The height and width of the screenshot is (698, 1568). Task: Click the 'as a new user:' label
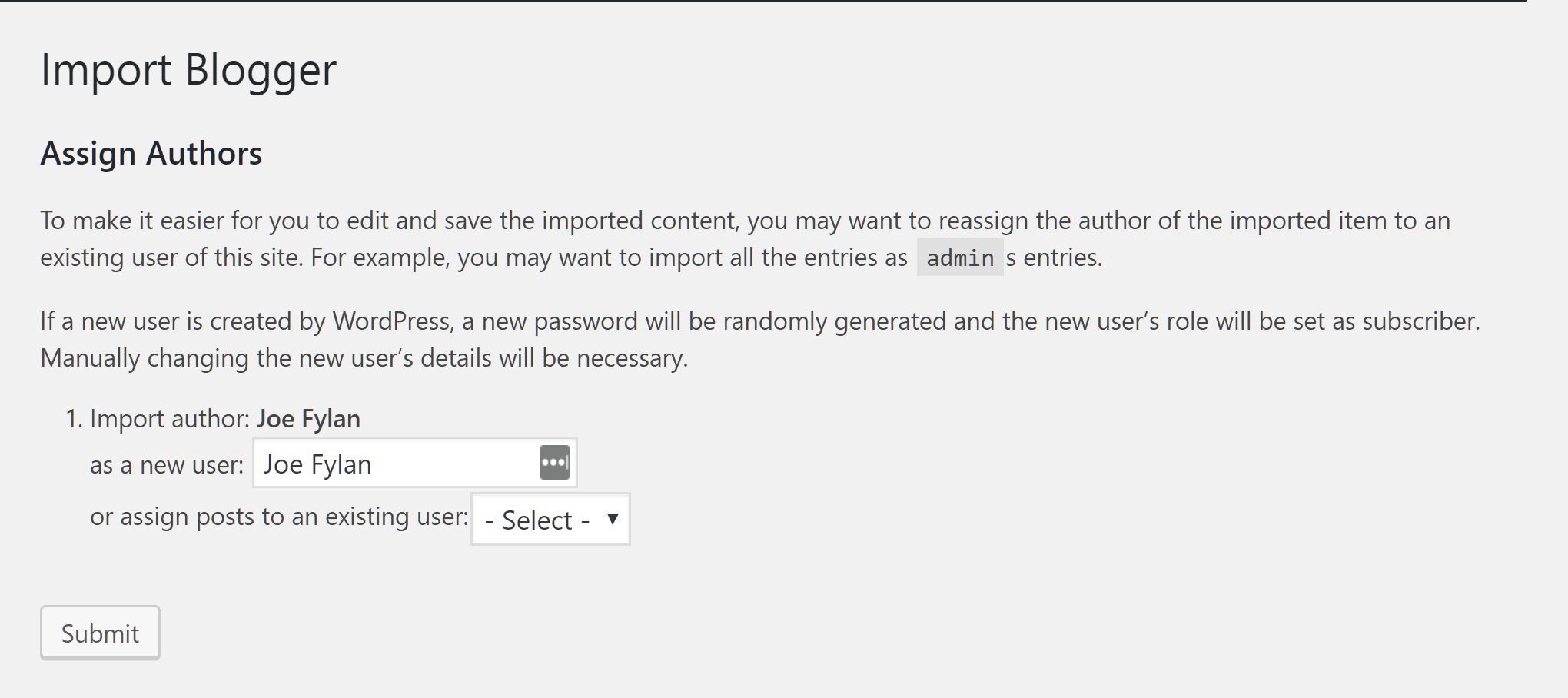[x=167, y=465]
